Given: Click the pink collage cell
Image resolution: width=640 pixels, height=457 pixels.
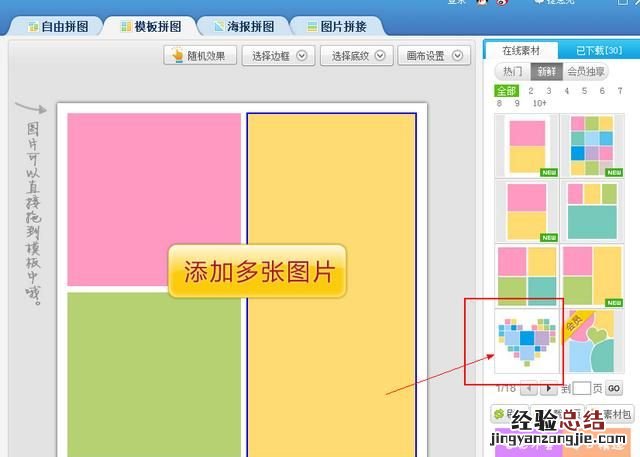Looking at the screenshot, I should click(x=154, y=199).
